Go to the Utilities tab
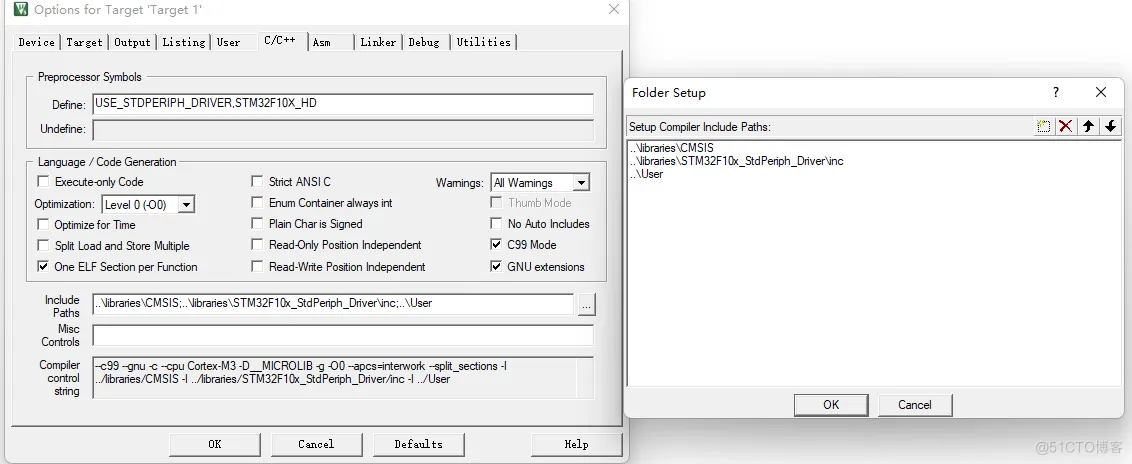1132x464 pixels. coord(484,43)
